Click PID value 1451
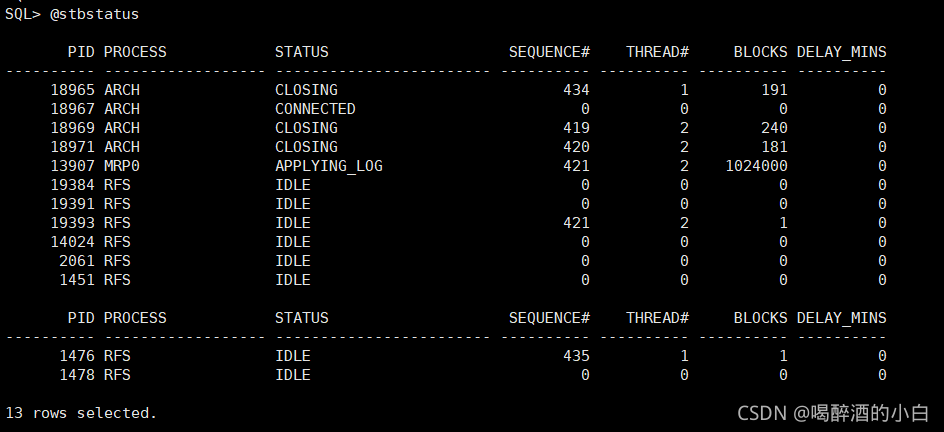Screen dimensions: 944x432 tap(77, 280)
